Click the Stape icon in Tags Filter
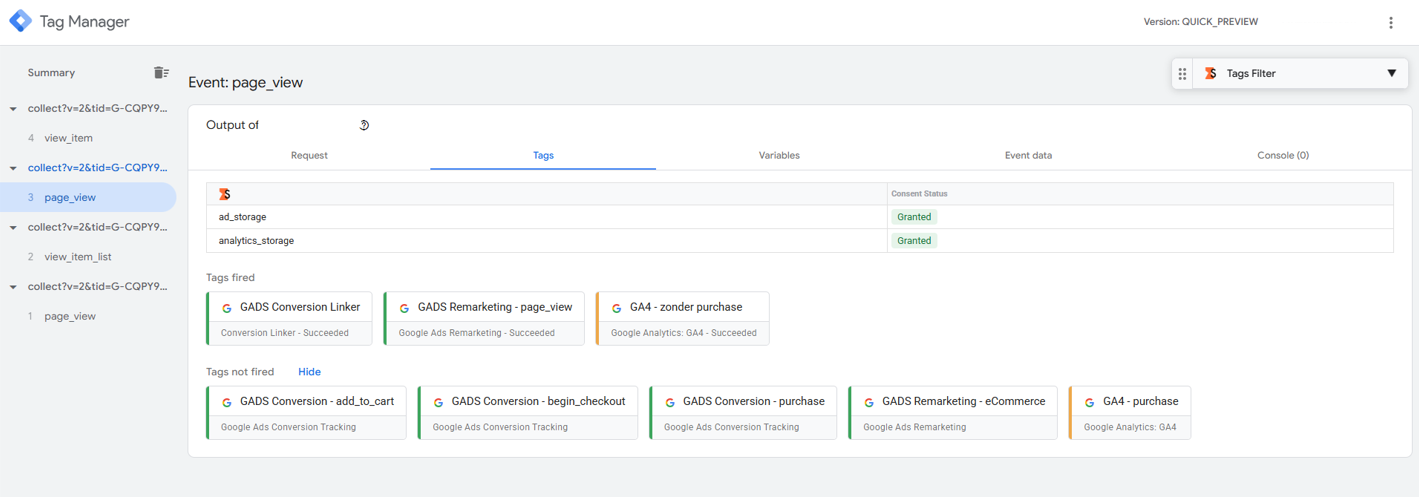Viewport: 1419px width, 497px height. (x=1210, y=74)
